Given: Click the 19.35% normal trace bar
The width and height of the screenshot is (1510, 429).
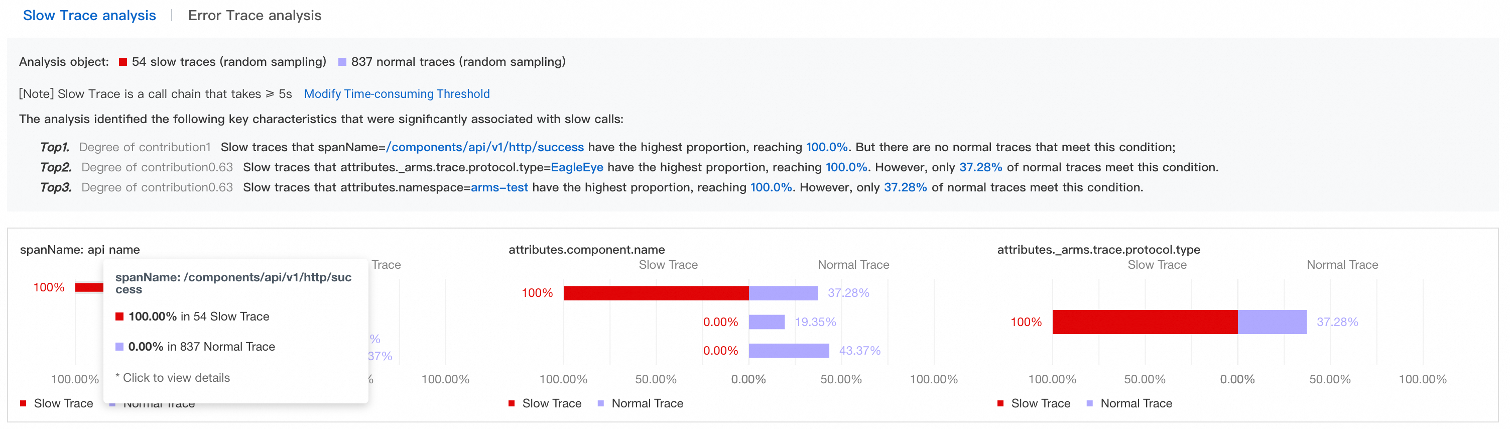Looking at the screenshot, I should (x=766, y=322).
